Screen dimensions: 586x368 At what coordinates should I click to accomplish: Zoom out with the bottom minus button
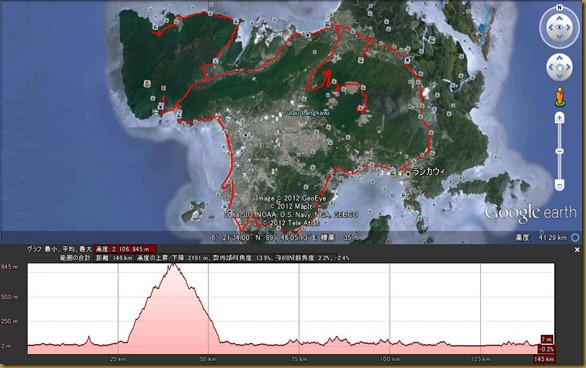pyautogui.click(x=559, y=185)
